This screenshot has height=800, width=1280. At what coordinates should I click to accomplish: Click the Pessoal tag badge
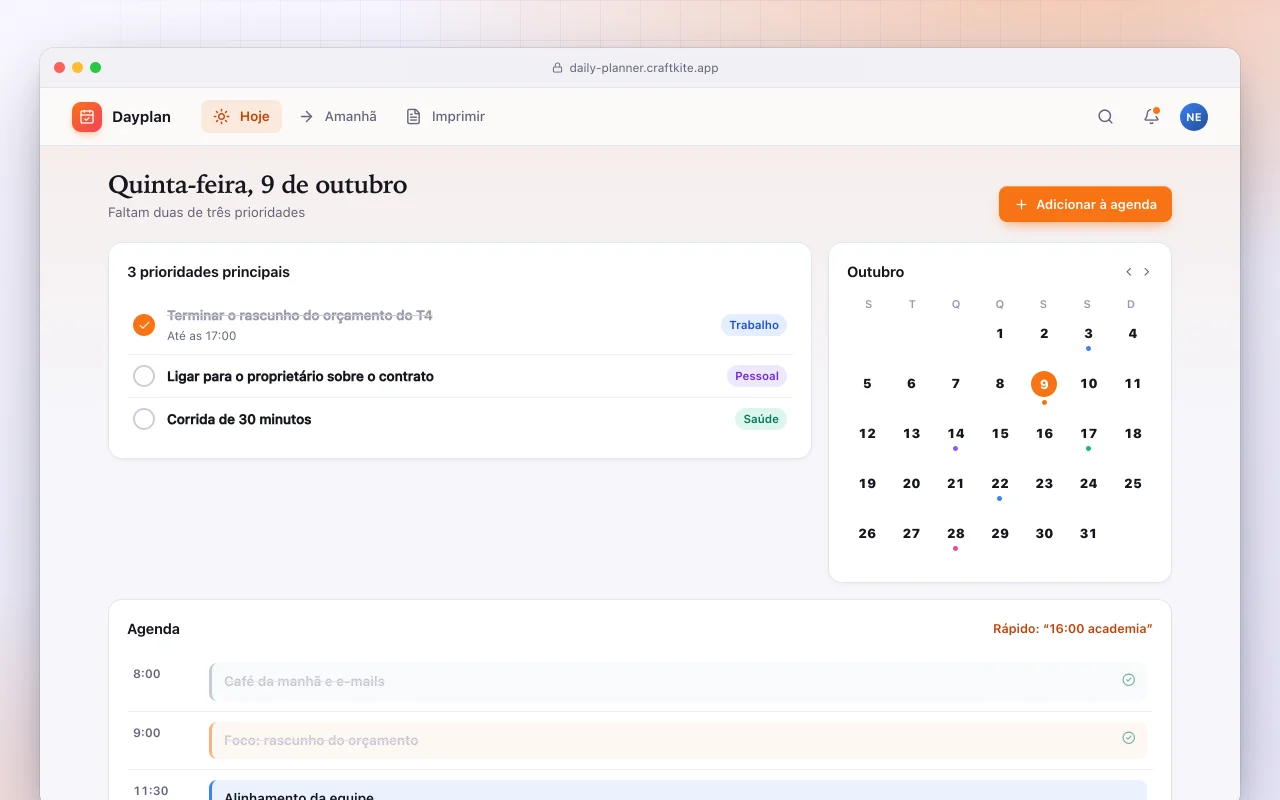pos(757,376)
